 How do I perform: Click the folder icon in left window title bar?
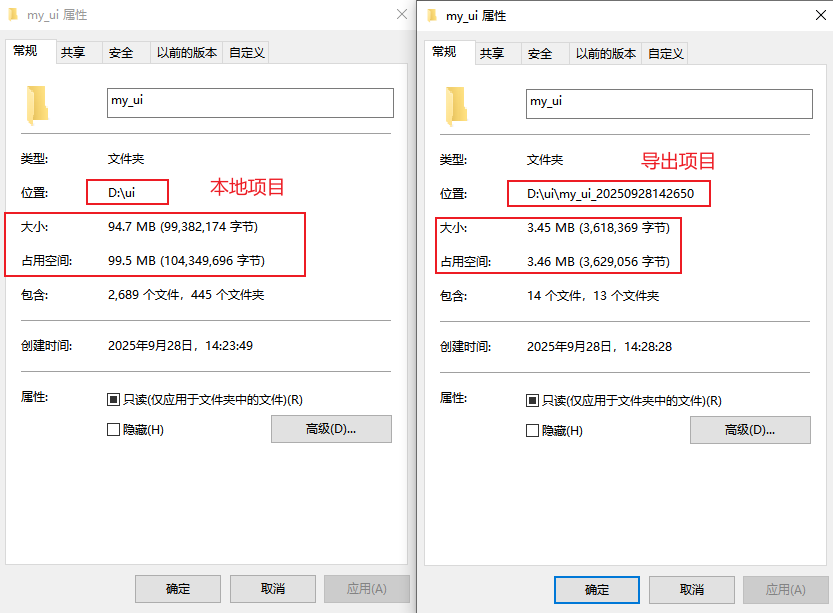click(x=14, y=14)
